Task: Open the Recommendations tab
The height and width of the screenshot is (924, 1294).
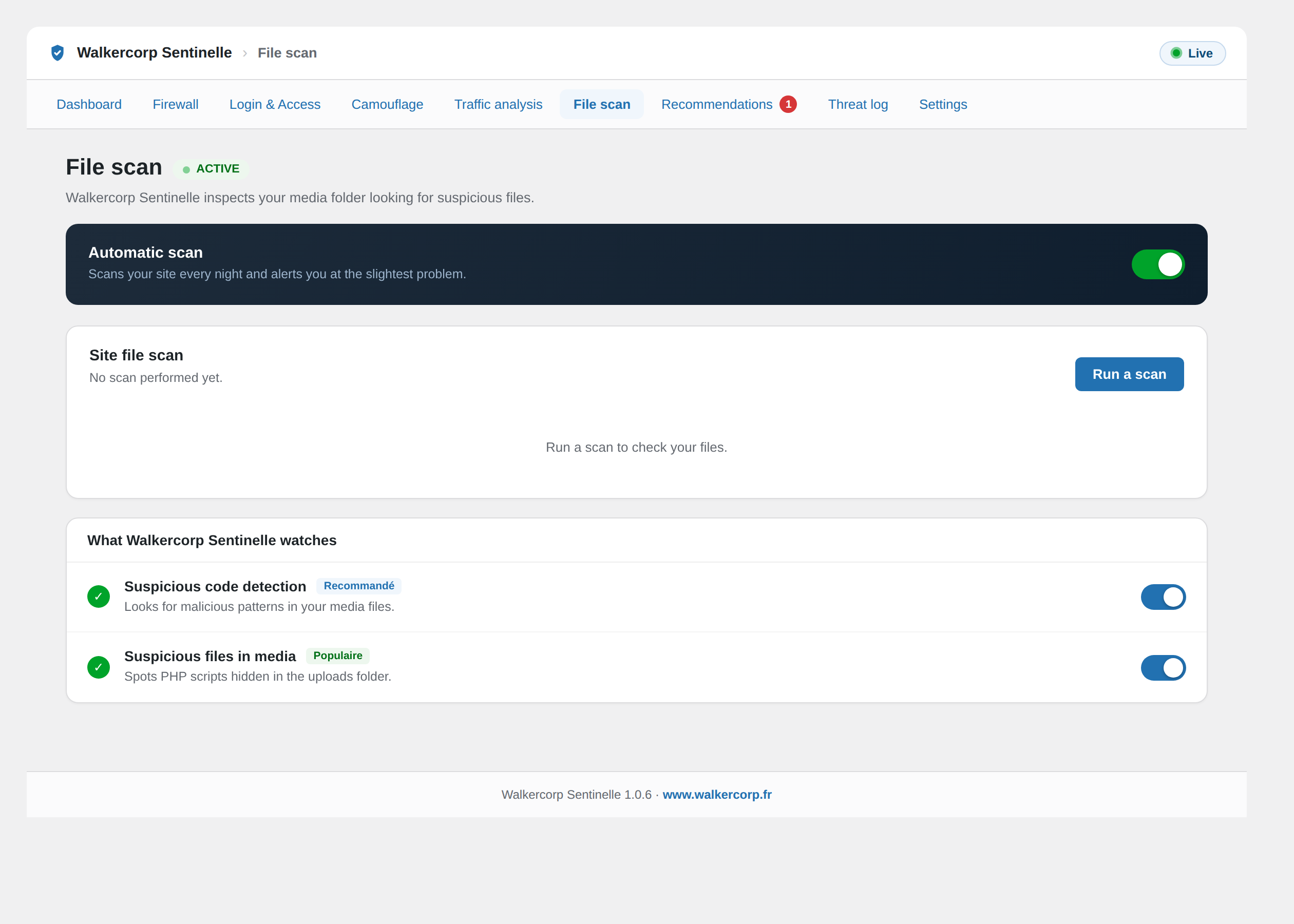Action: point(728,104)
